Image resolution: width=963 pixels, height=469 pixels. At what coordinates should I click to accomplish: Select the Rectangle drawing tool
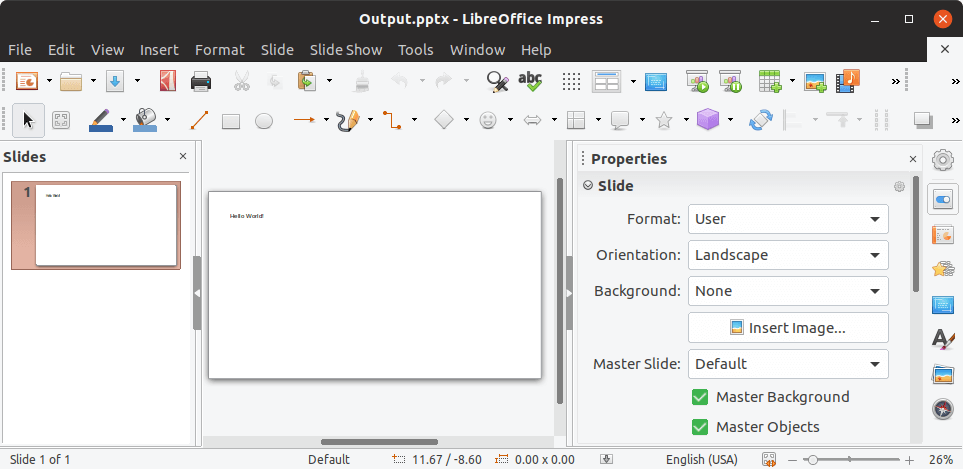pyautogui.click(x=231, y=121)
